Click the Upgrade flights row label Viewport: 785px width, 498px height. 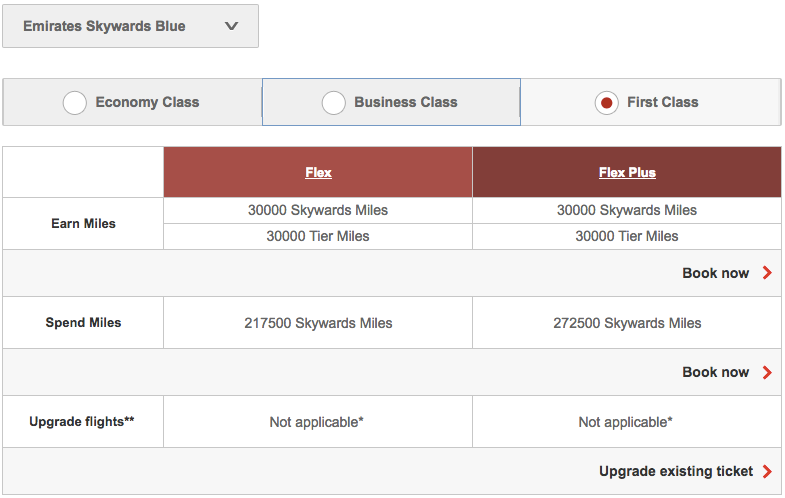pyautogui.click(x=82, y=422)
